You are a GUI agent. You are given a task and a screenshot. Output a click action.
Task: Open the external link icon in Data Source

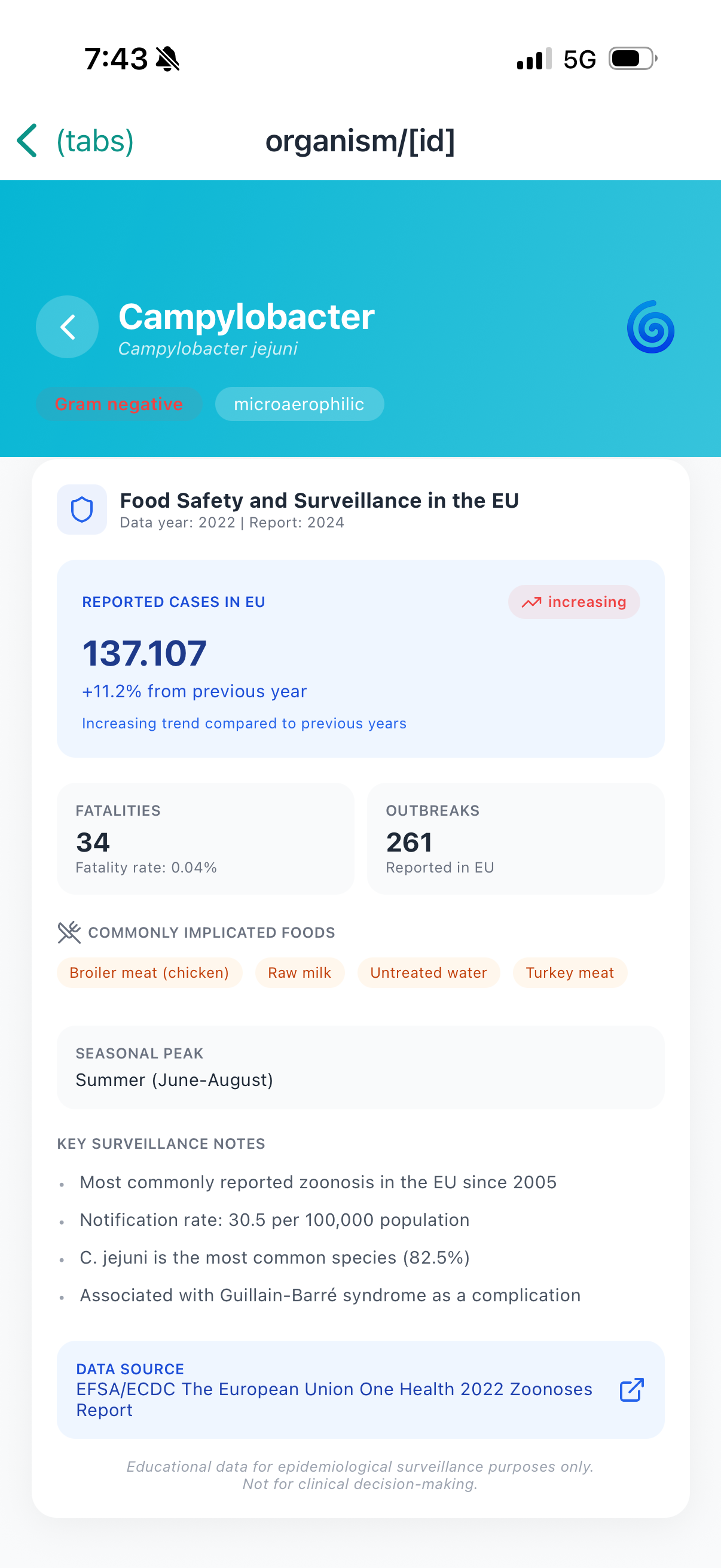pos(631,1390)
